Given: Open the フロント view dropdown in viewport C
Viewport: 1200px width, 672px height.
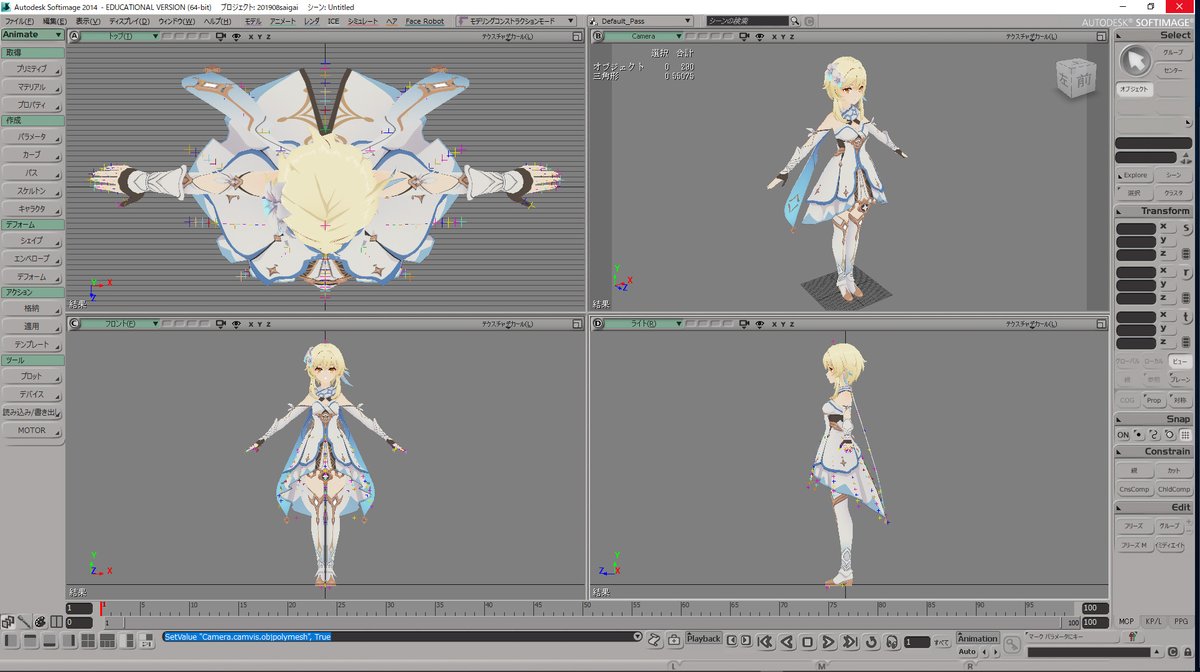Looking at the screenshot, I should (119, 323).
